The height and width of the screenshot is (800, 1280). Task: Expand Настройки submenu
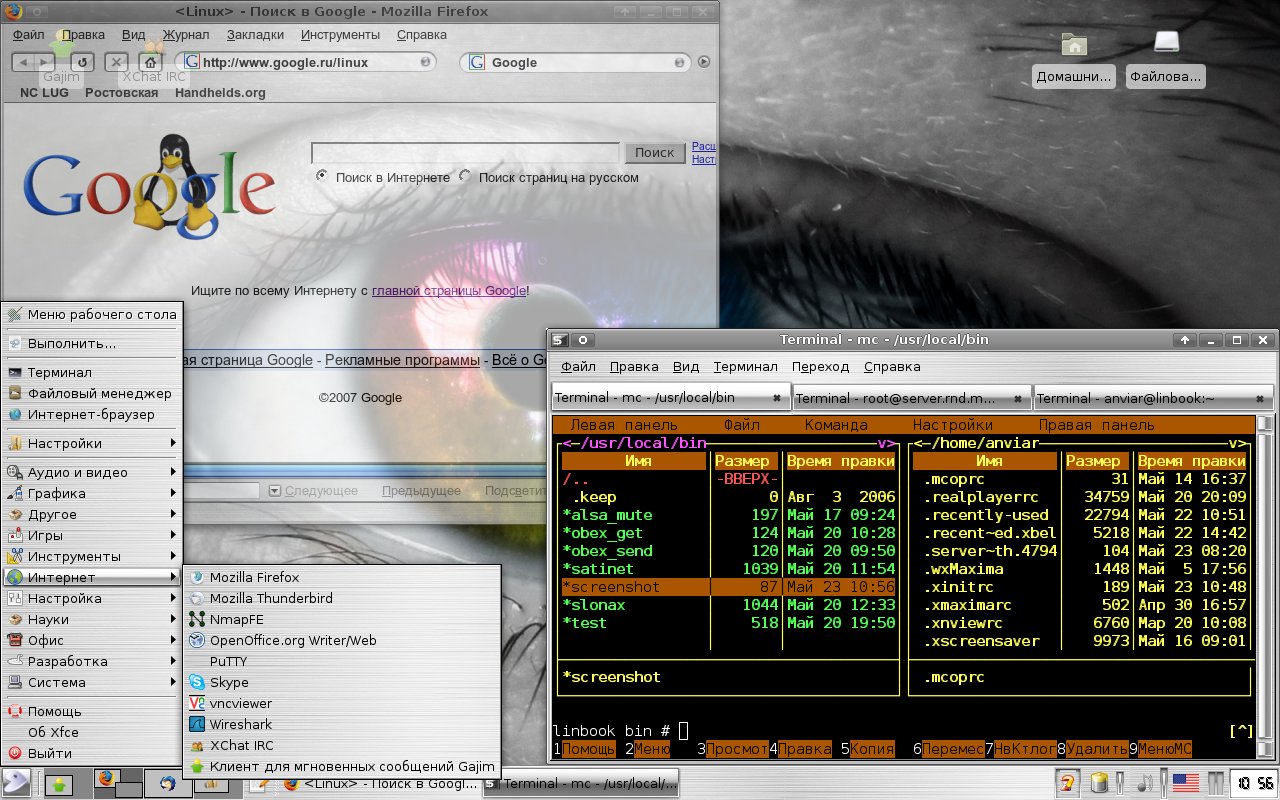point(92,443)
